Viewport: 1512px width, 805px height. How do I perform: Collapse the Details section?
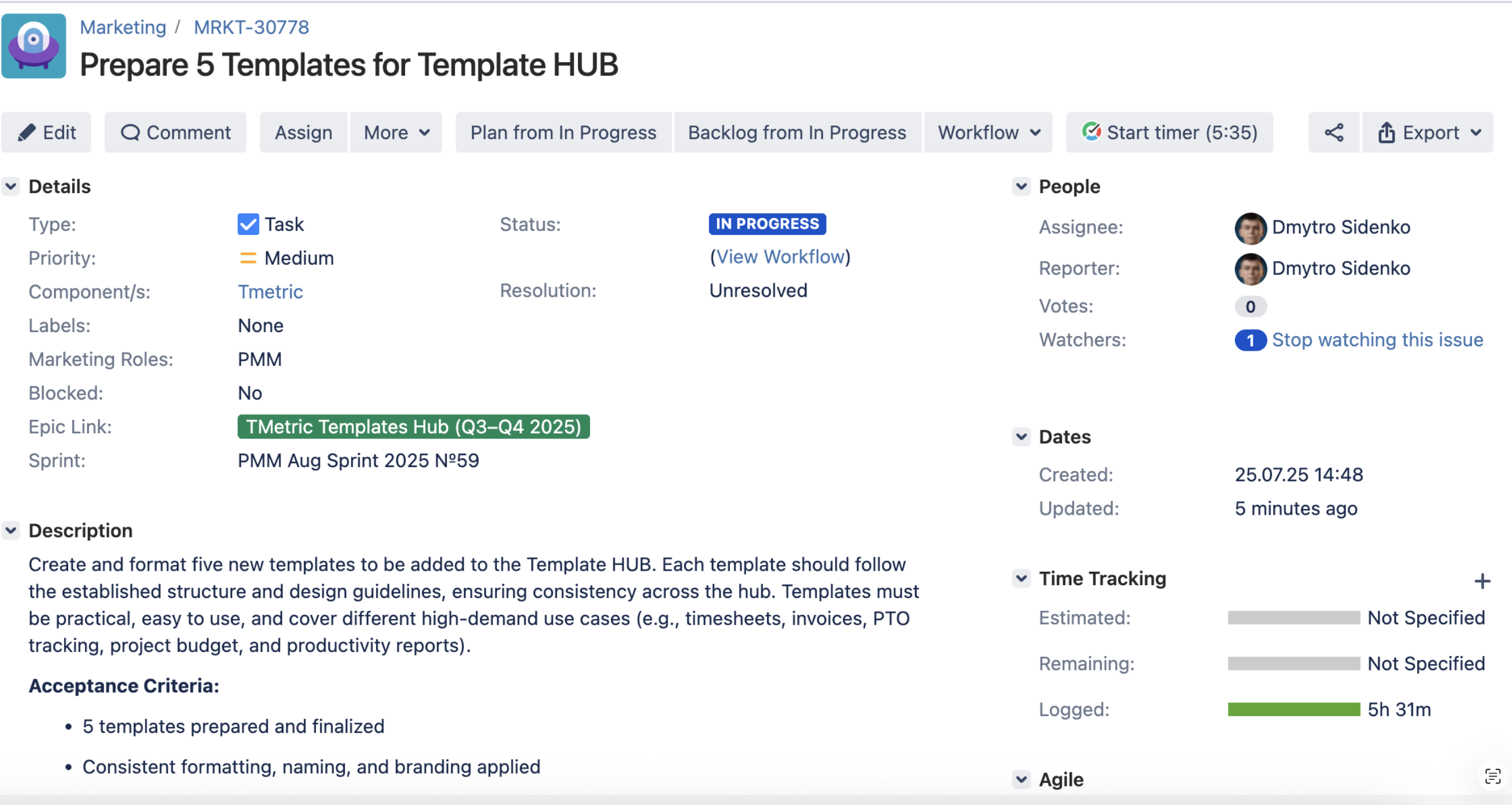point(11,187)
